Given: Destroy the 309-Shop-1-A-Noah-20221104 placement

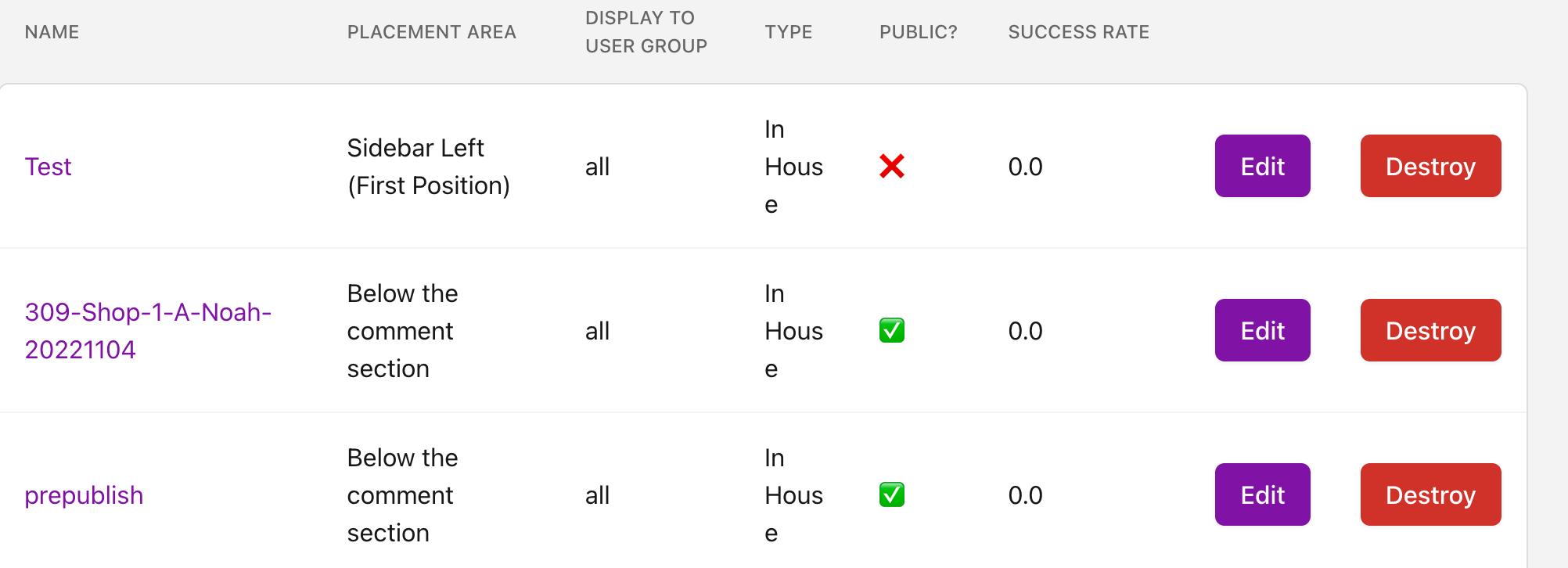Looking at the screenshot, I should 1430,330.
